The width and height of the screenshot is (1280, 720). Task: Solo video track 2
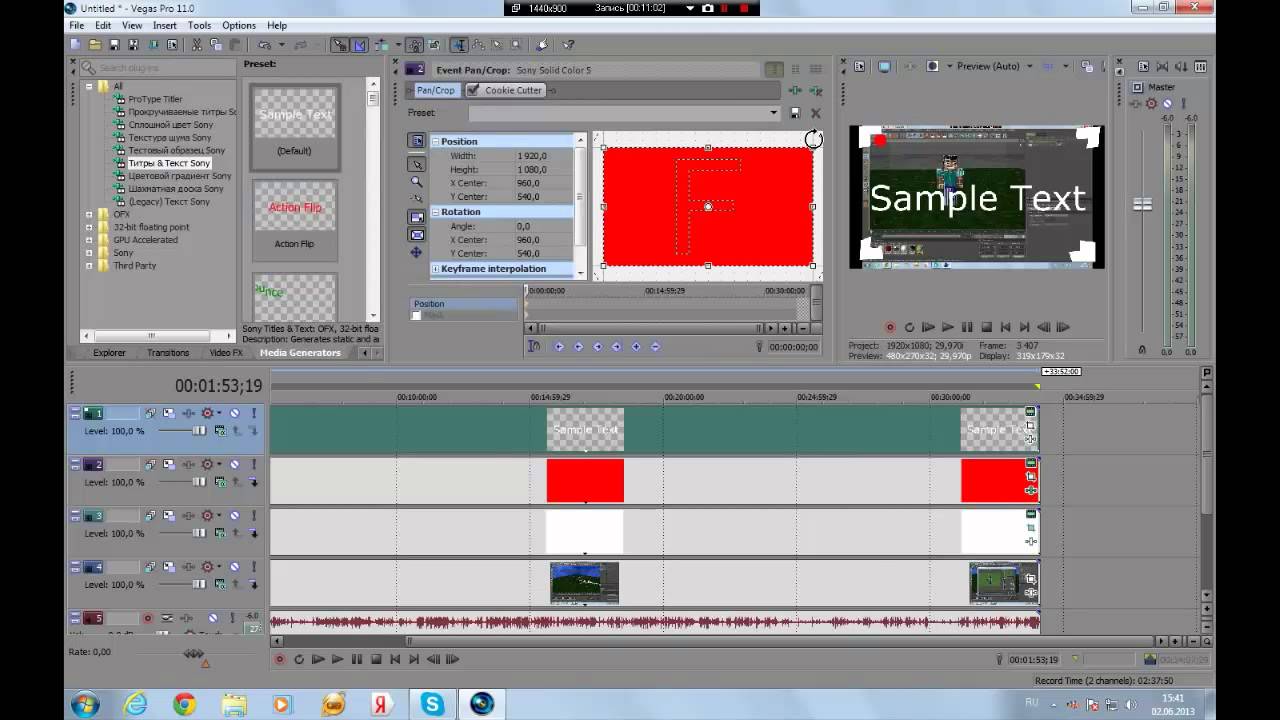pos(254,465)
